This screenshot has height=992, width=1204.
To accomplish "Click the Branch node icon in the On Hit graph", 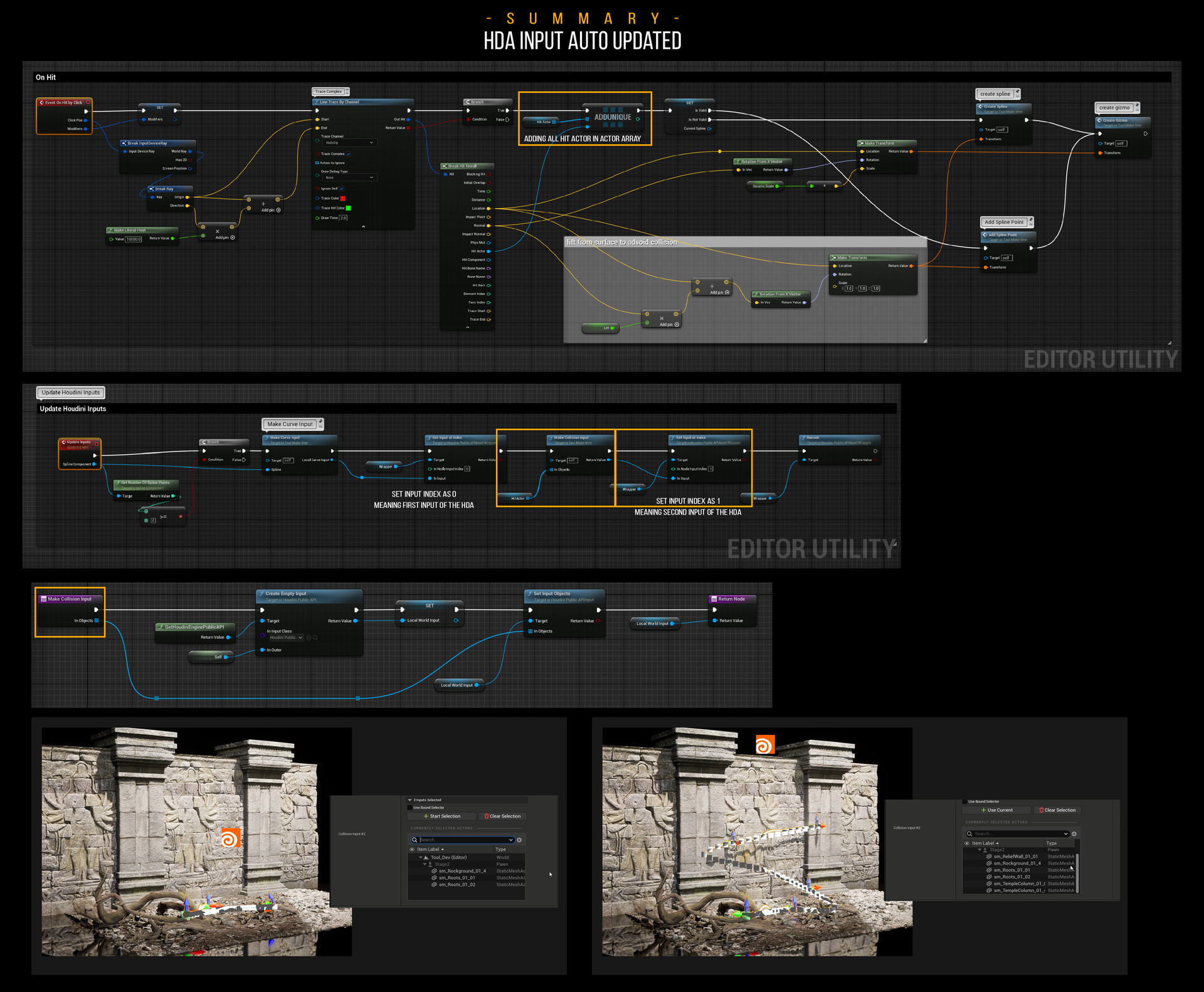I will (x=467, y=102).
